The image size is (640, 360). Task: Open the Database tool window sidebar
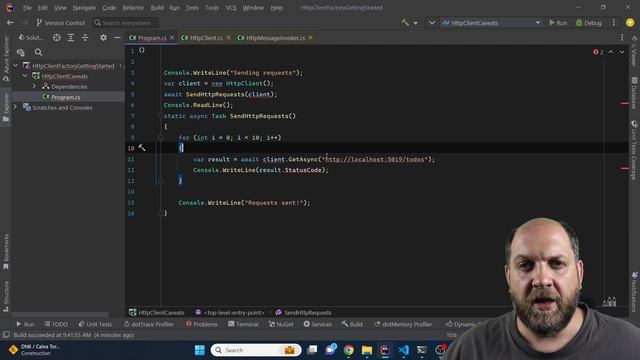coord(634,93)
